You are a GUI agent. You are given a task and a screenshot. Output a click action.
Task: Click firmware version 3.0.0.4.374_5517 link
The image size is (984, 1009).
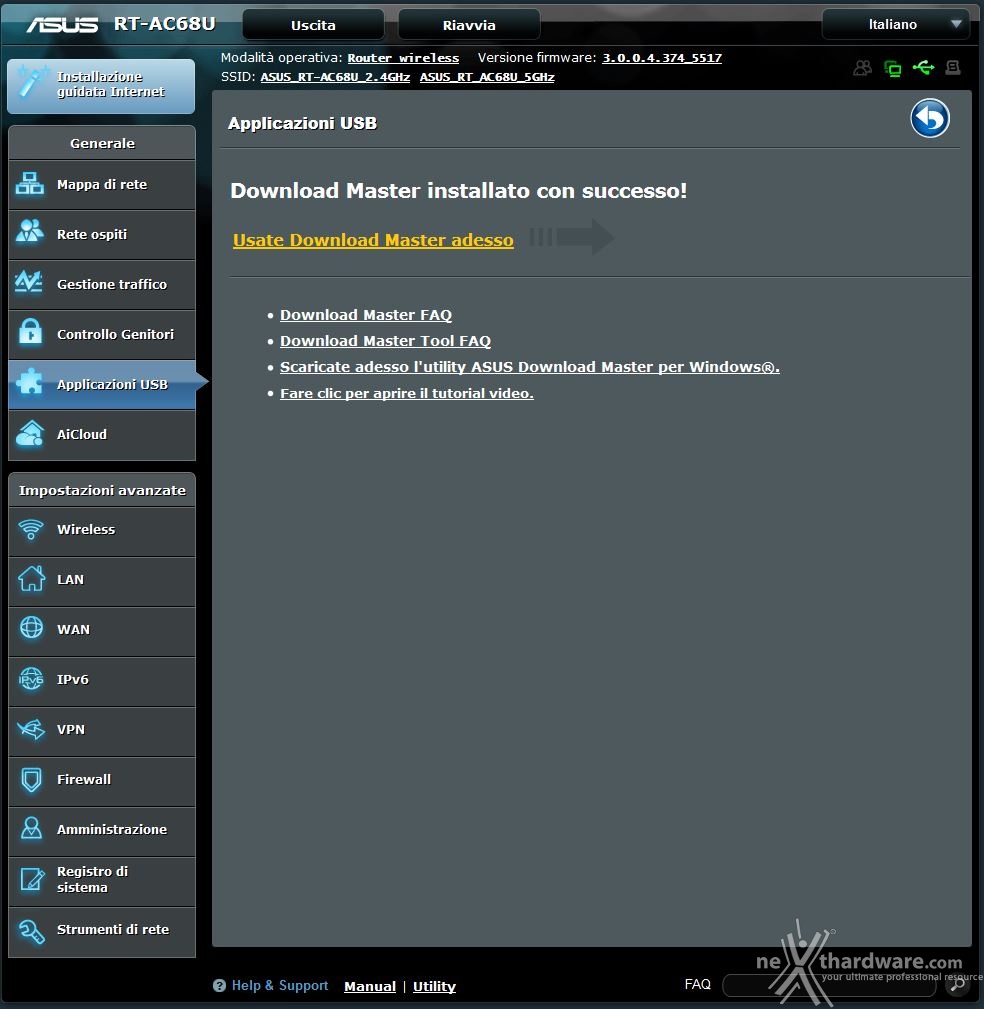point(662,58)
